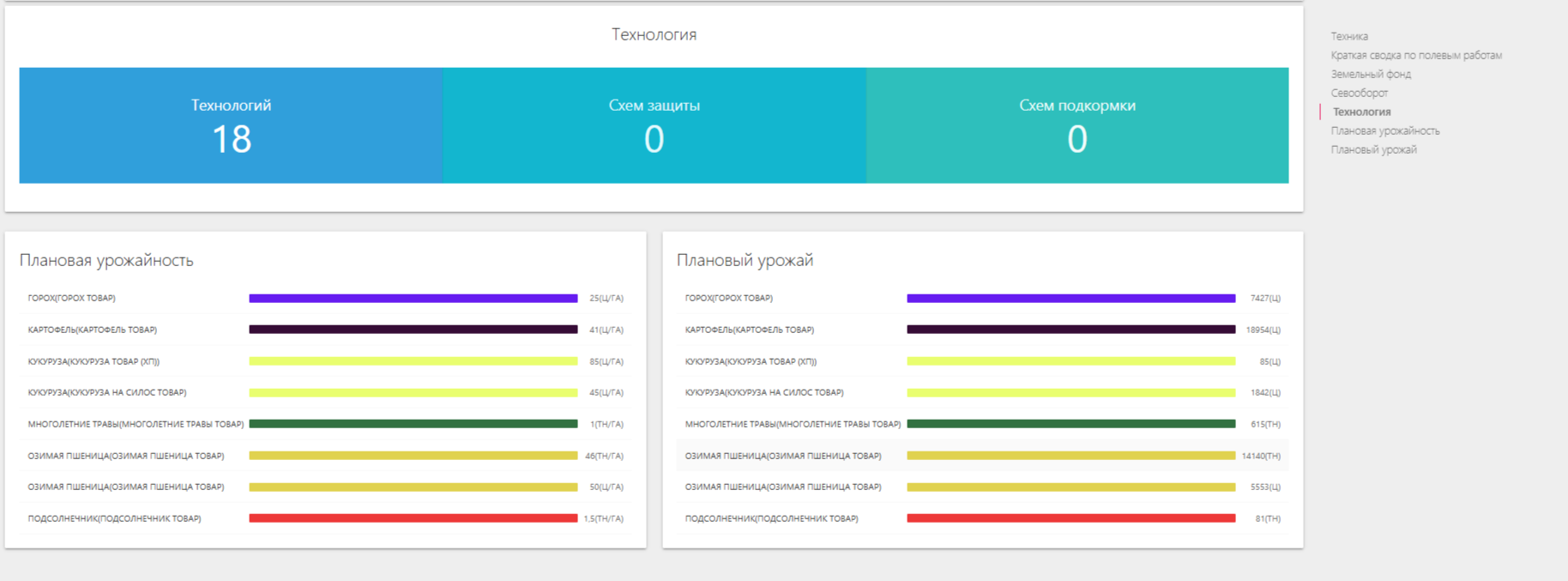Image resolution: width=1568 pixels, height=581 pixels.
Task: Click the Кукуруза на силос 45 ц/га bar
Action: (413, 393)
